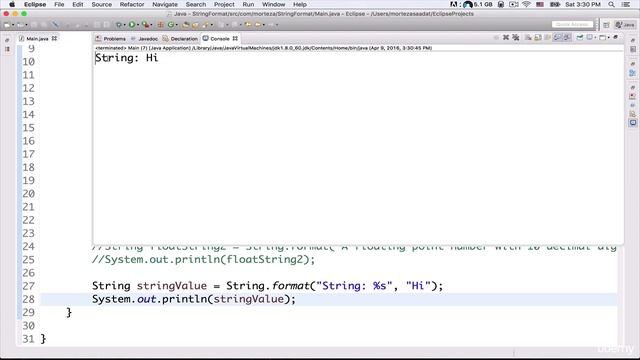Click the Open Perspective icon
The width and height of the screenshot is (640, 360).
point(606,25)
